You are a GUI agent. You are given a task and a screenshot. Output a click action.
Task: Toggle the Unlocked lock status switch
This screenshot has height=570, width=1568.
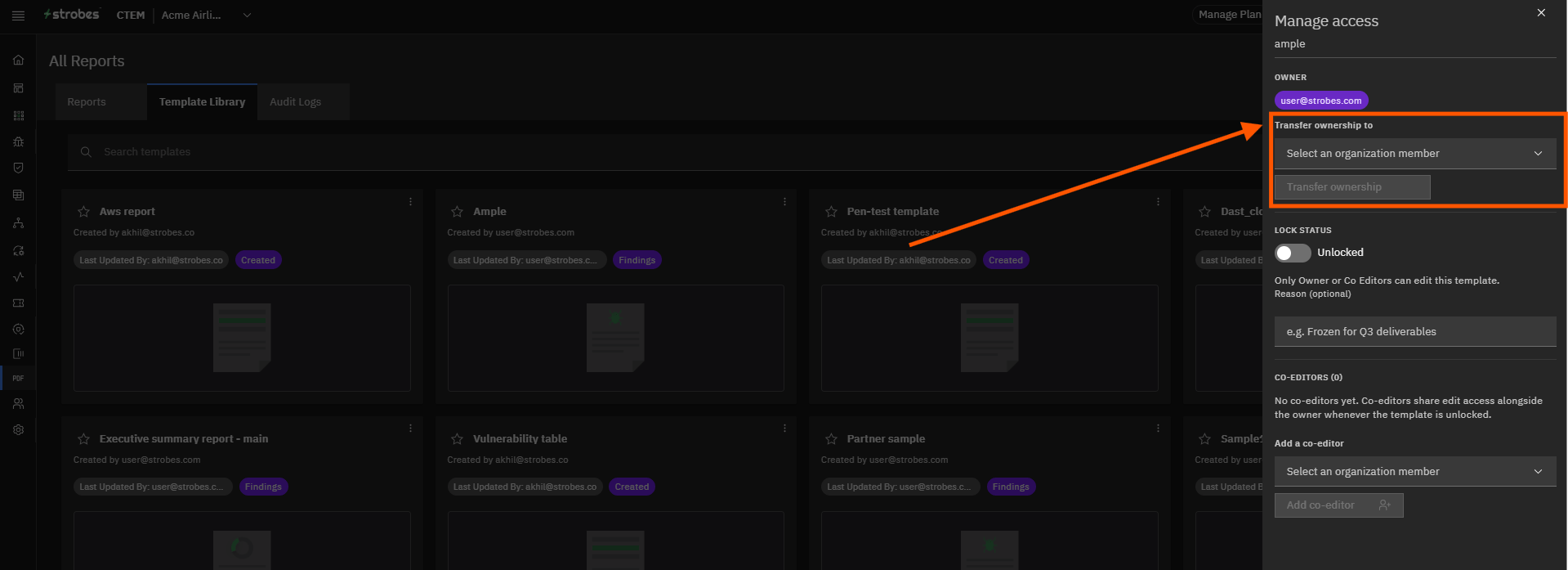(1293, 253)
